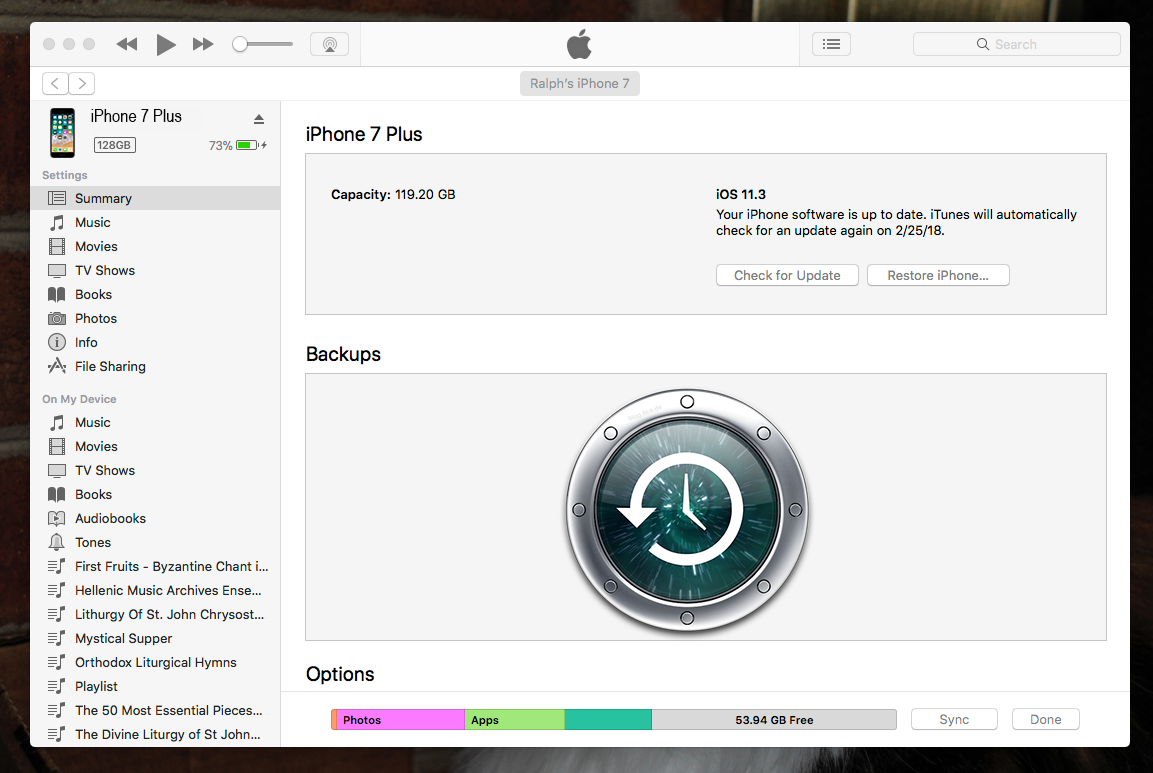This screenshot has height=773, width=1153.
Task: Click the Info circle icon
Action: [x=57, y=342]
